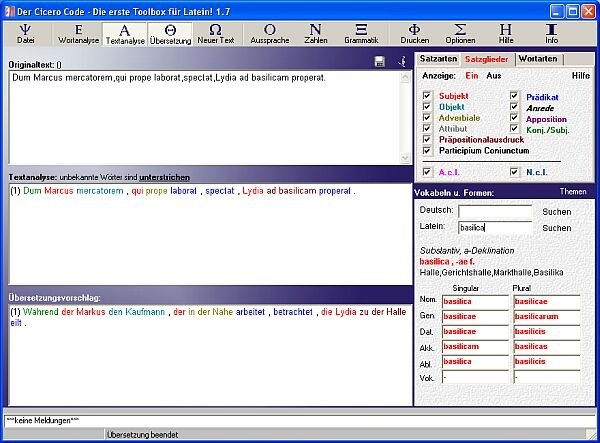Save the original text with disk icon
Screen dimensions: 600x443
(x=380, y=62)
